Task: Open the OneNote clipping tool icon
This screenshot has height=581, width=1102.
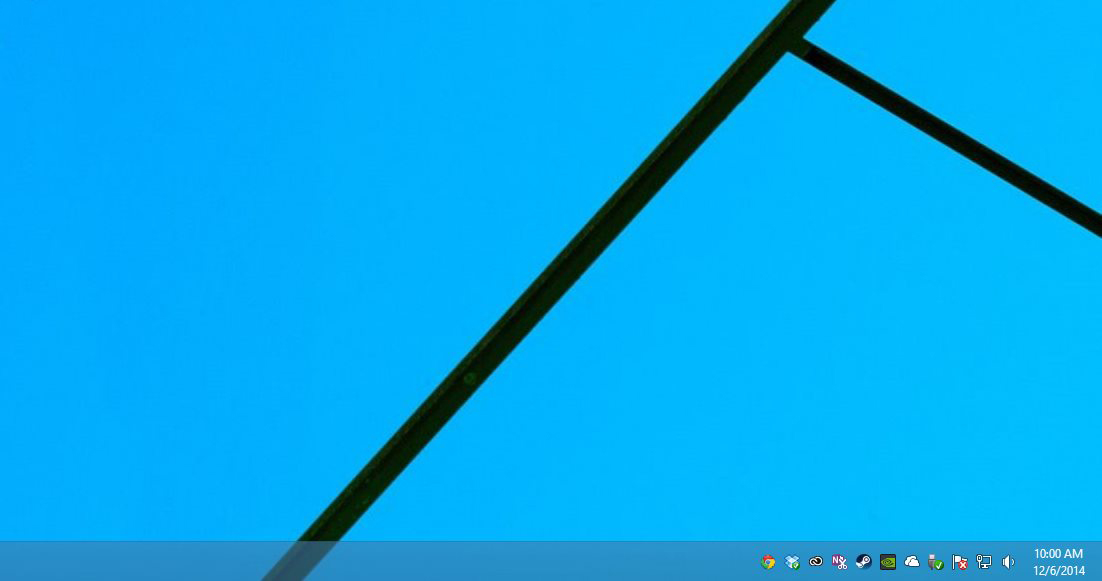Action: click(839, 561)
